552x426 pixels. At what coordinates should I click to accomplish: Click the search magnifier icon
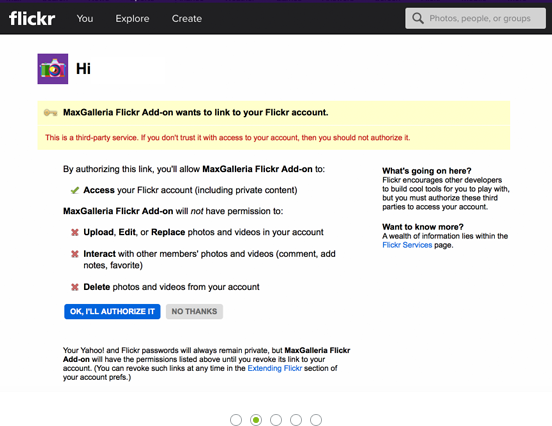pyautogui.click(x=418, y=18)
